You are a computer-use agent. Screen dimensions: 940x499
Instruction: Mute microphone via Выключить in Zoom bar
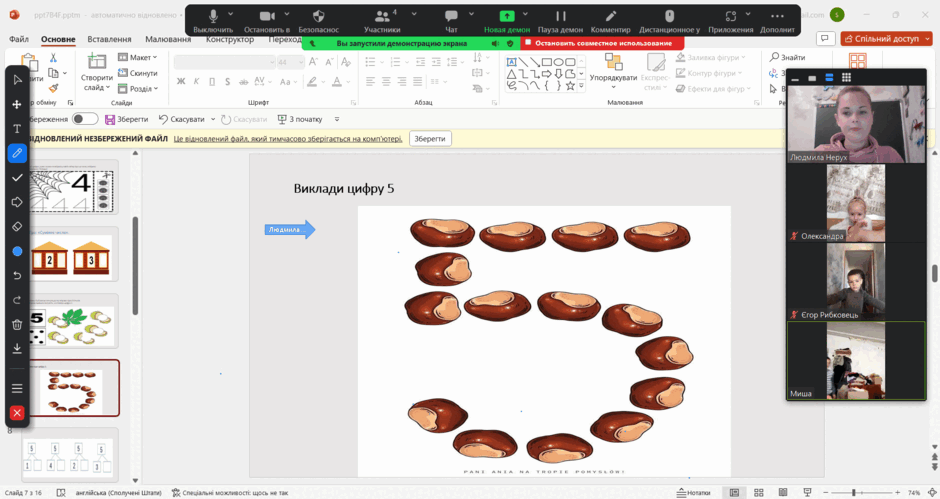[x=213, y=21]
